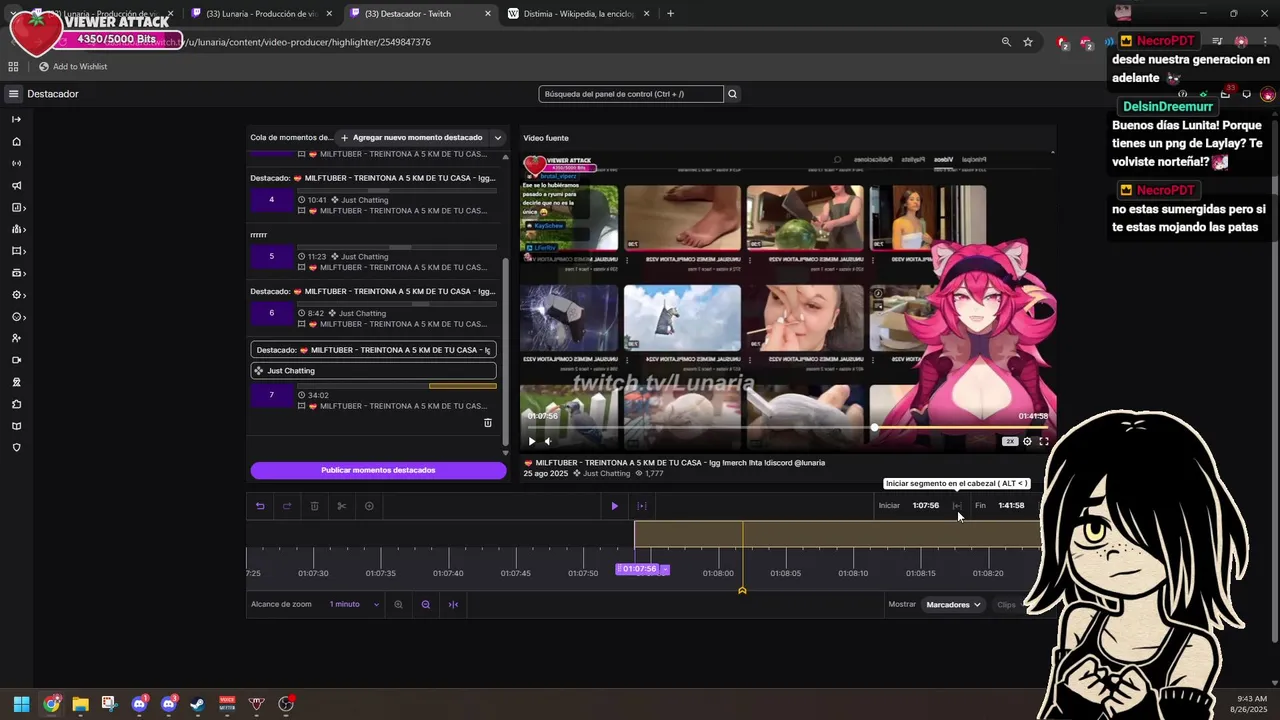Zoom in on the timeline
1280x720 pixels.
coord(398,604)
